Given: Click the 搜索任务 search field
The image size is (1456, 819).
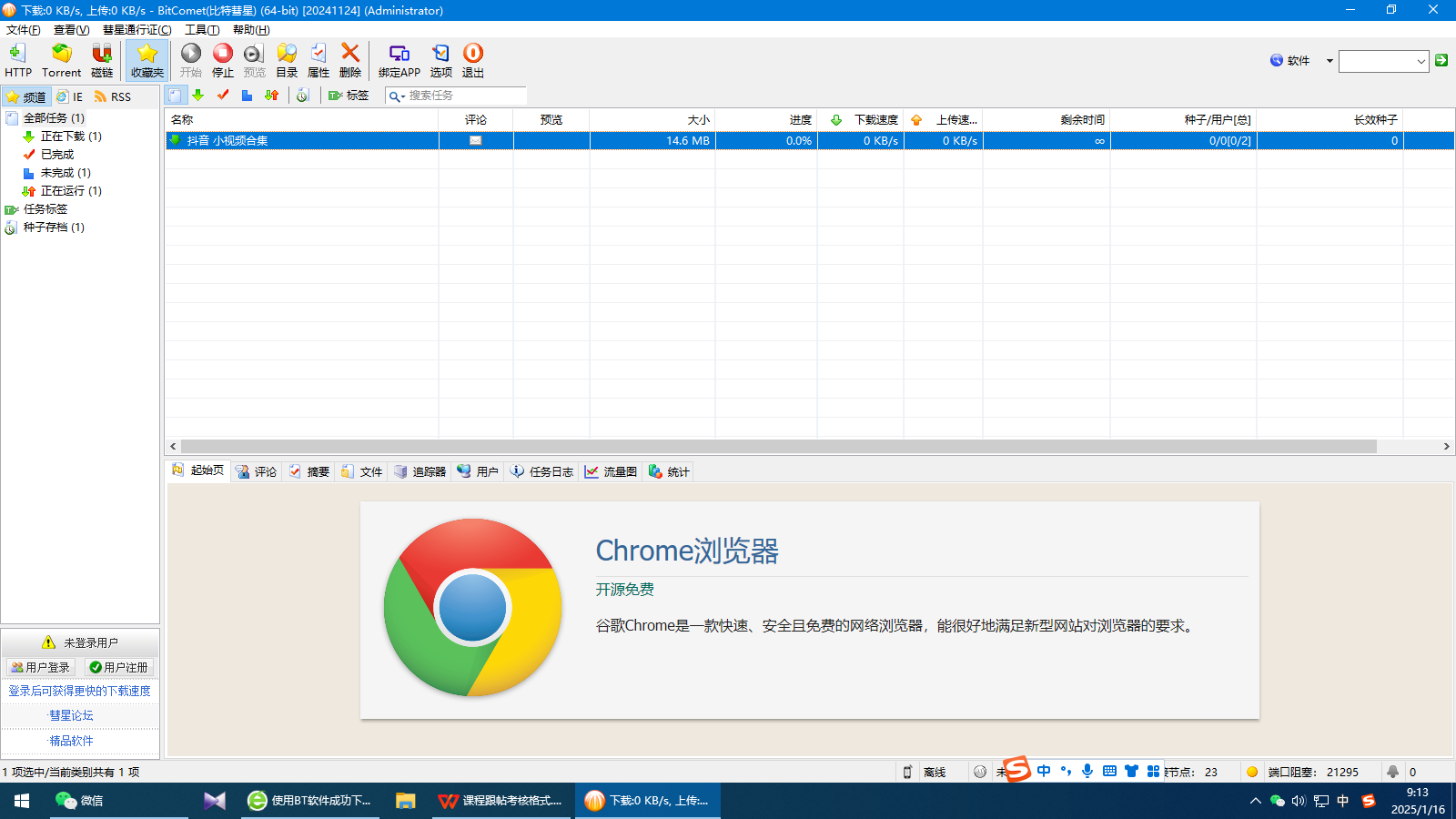Looking at the screenshot, I should coord(466,96).
